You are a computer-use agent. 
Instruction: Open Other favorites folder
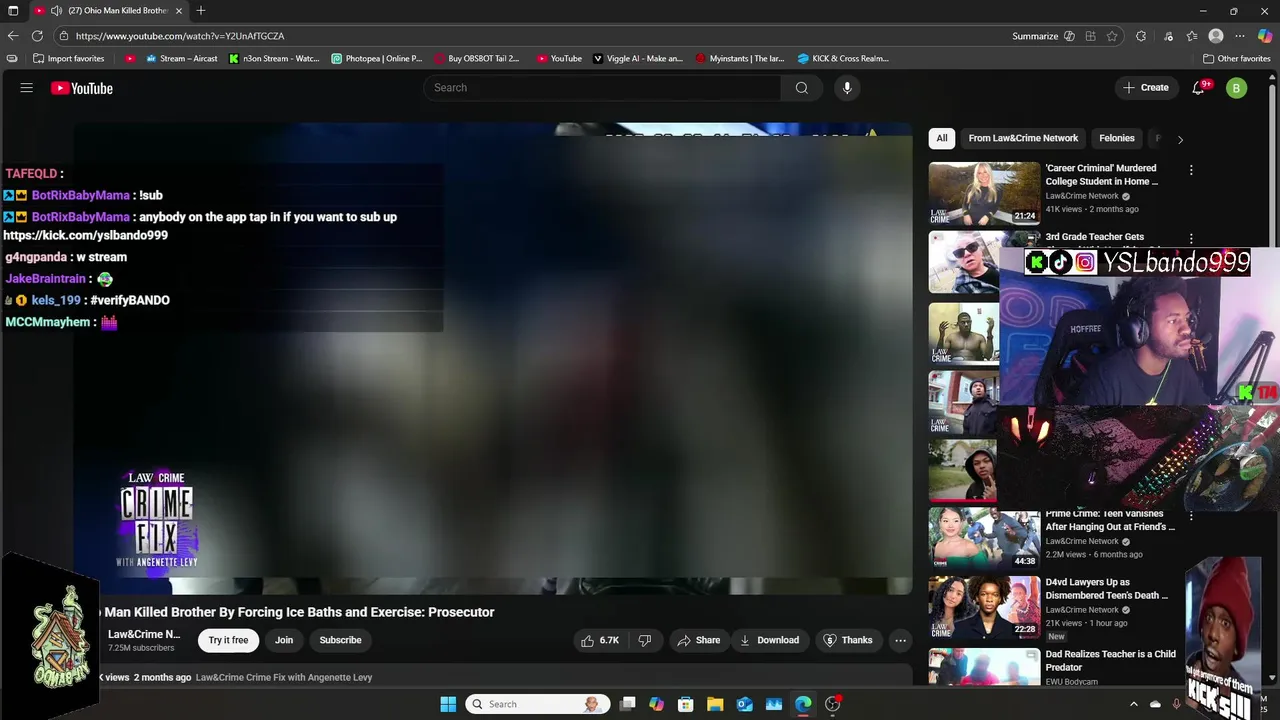pos(1236,59)
